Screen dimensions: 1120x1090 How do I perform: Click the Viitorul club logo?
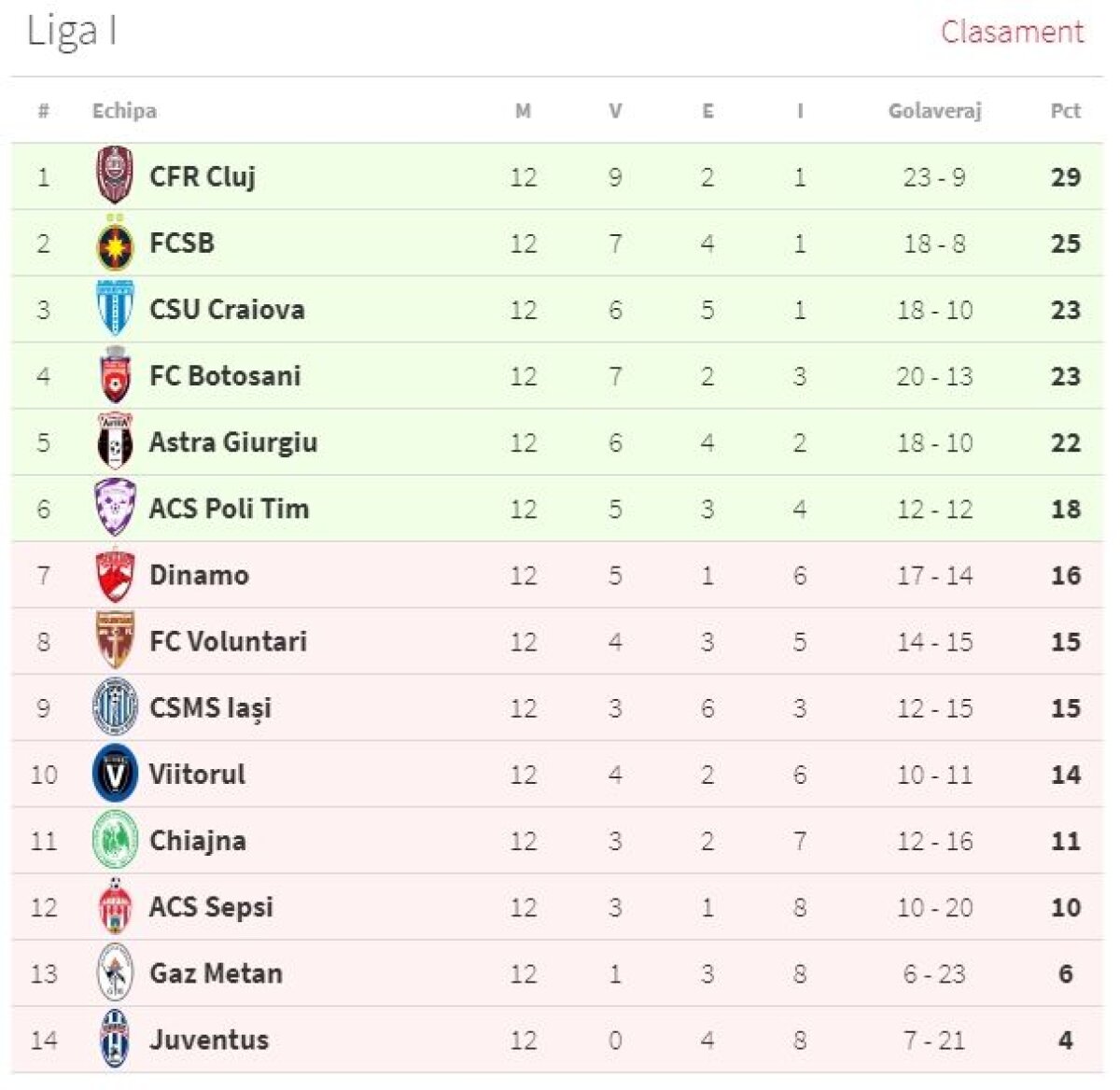(115, 774)
